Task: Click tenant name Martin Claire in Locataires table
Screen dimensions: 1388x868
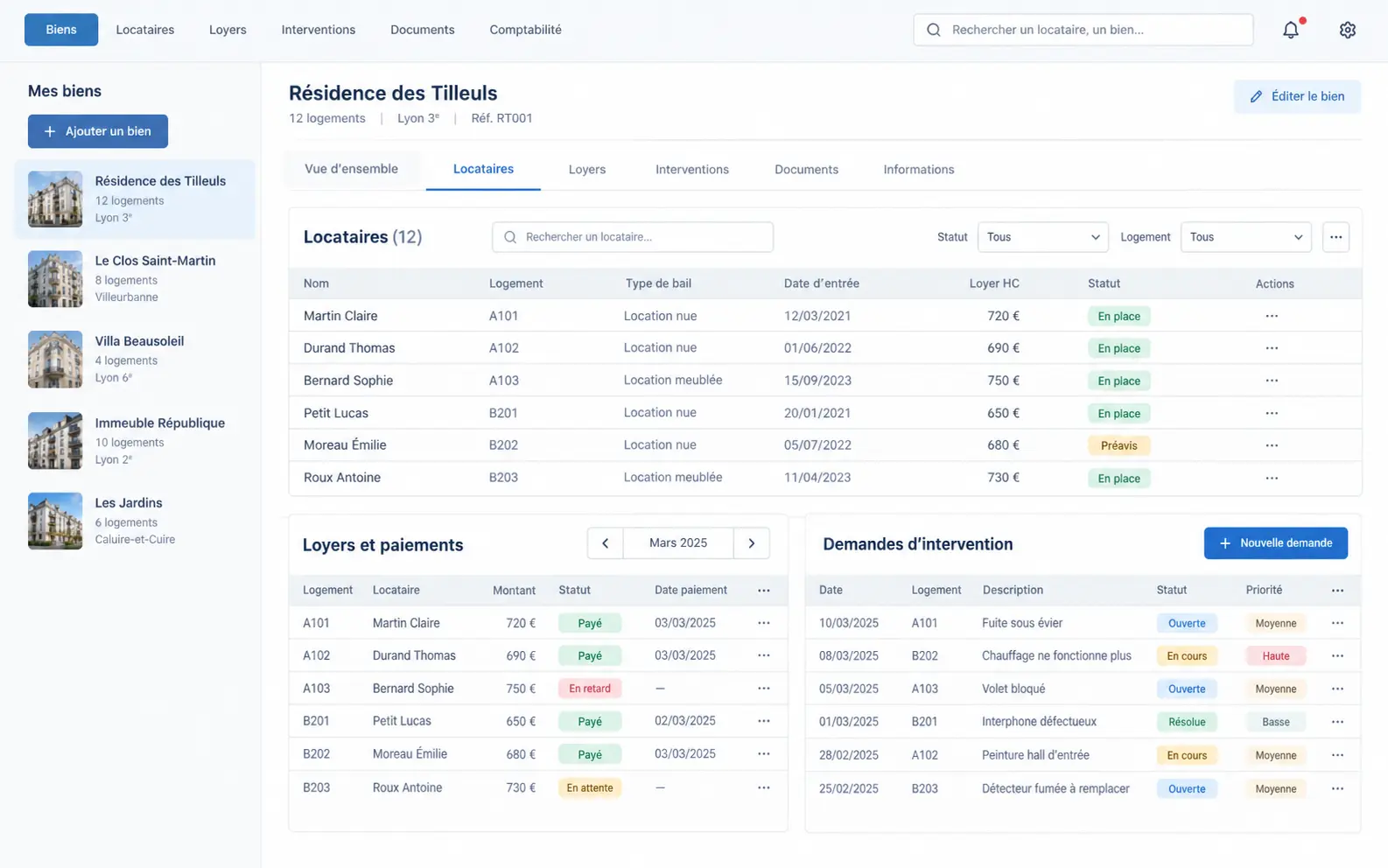Action: coord(340,316)
